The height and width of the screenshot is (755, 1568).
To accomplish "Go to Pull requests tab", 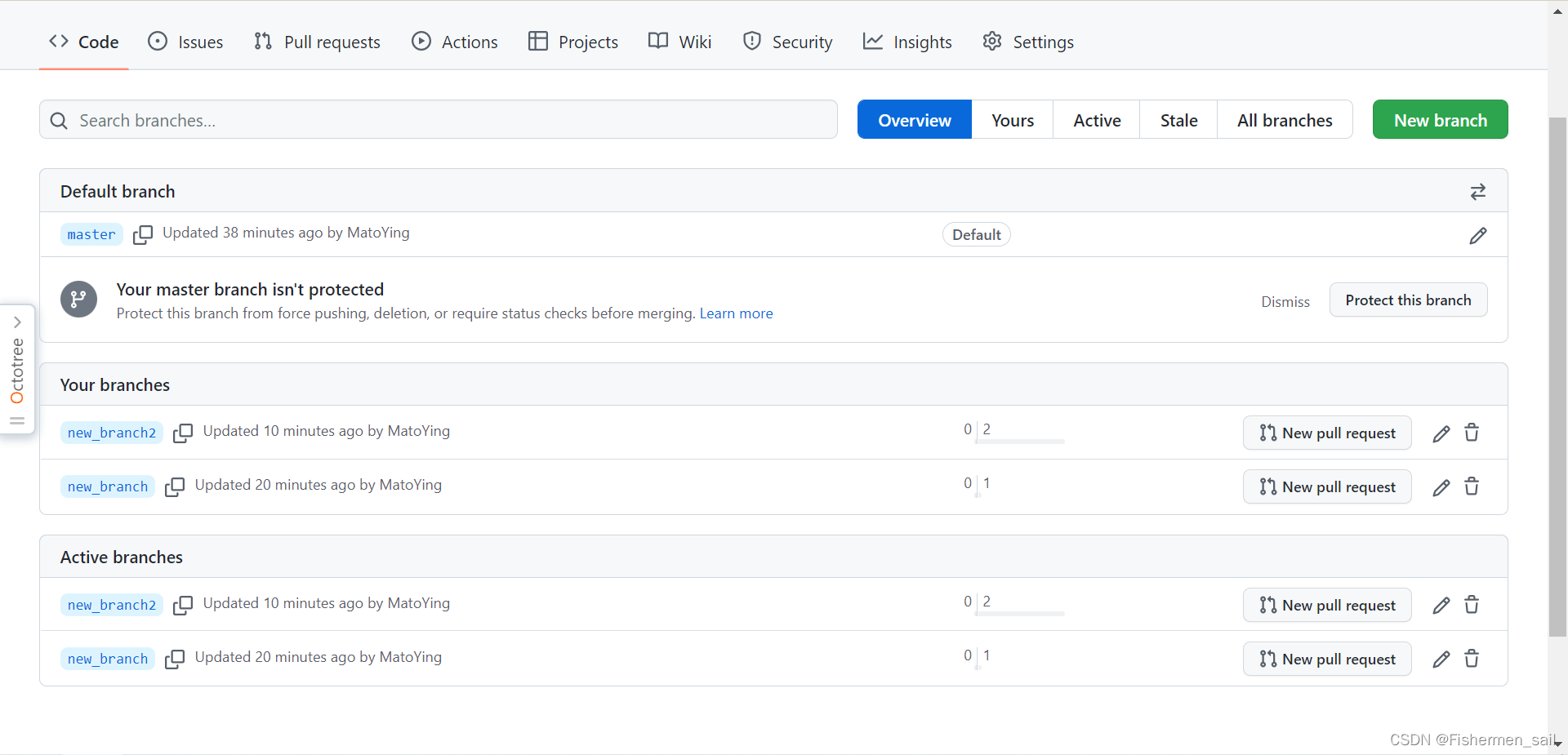I will pos(317,42).
